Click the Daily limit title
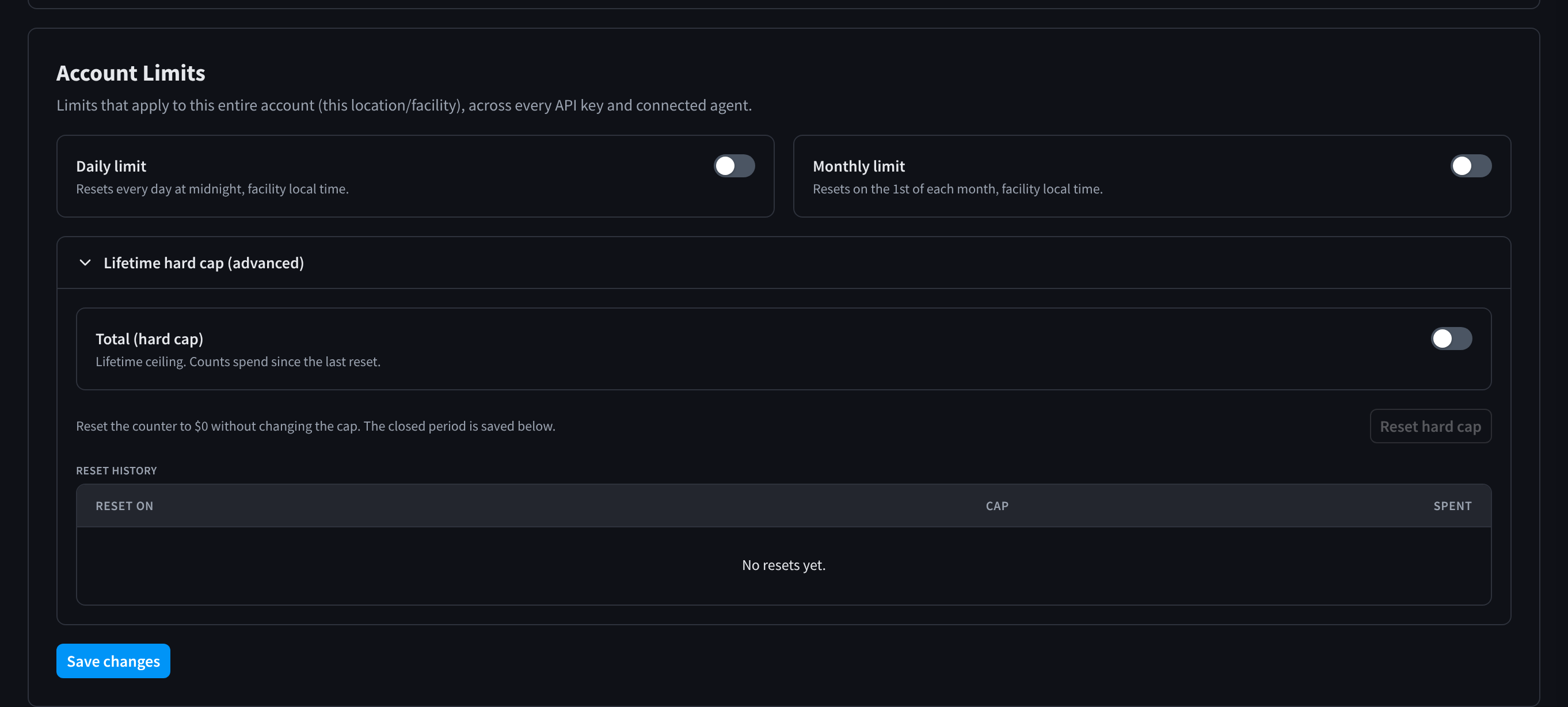 pos(111,166)
